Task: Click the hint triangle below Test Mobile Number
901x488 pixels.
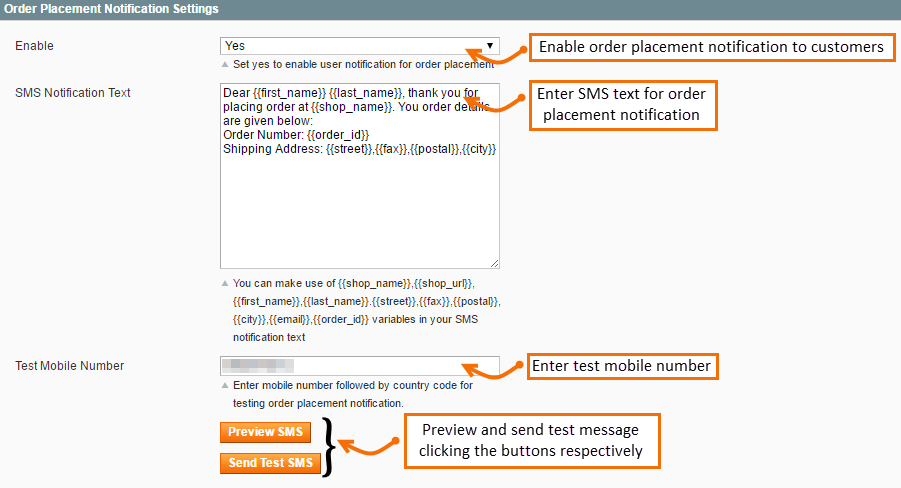Action: [225, 385]
